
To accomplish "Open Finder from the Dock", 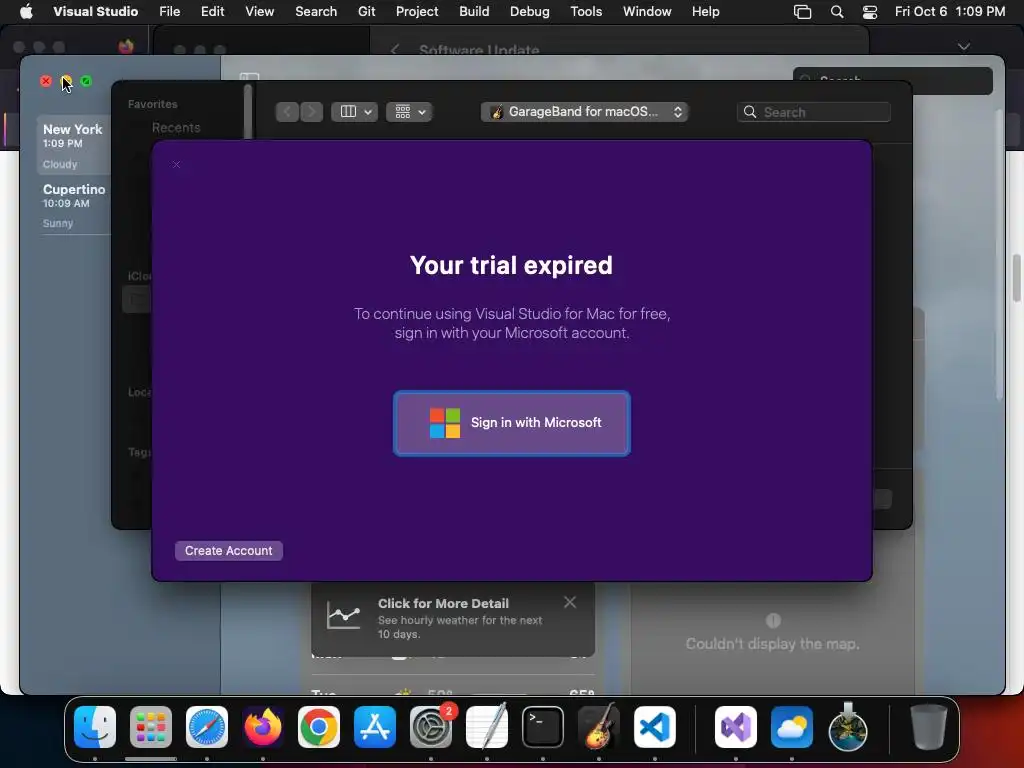I will pyautogui.click(x=95, y=727).
